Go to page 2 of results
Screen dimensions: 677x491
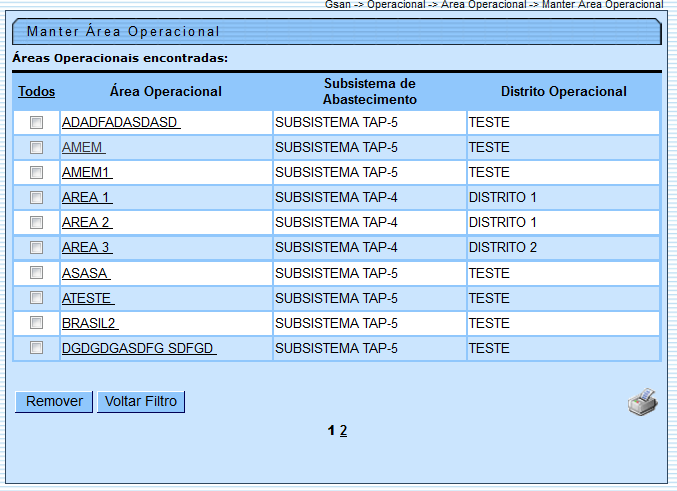pos(344,431)
